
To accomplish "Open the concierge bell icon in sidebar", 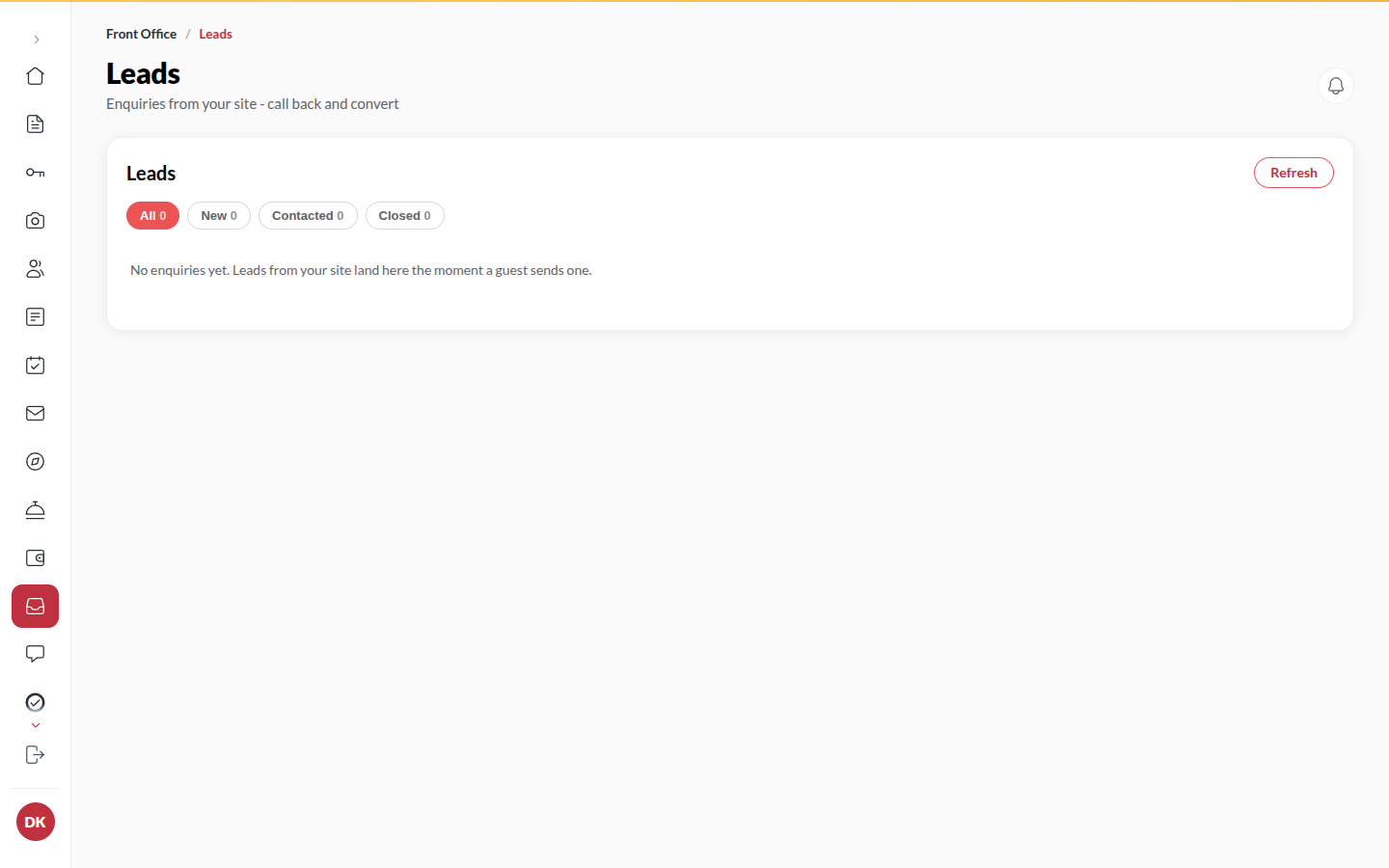I will (x=36, y=510).
